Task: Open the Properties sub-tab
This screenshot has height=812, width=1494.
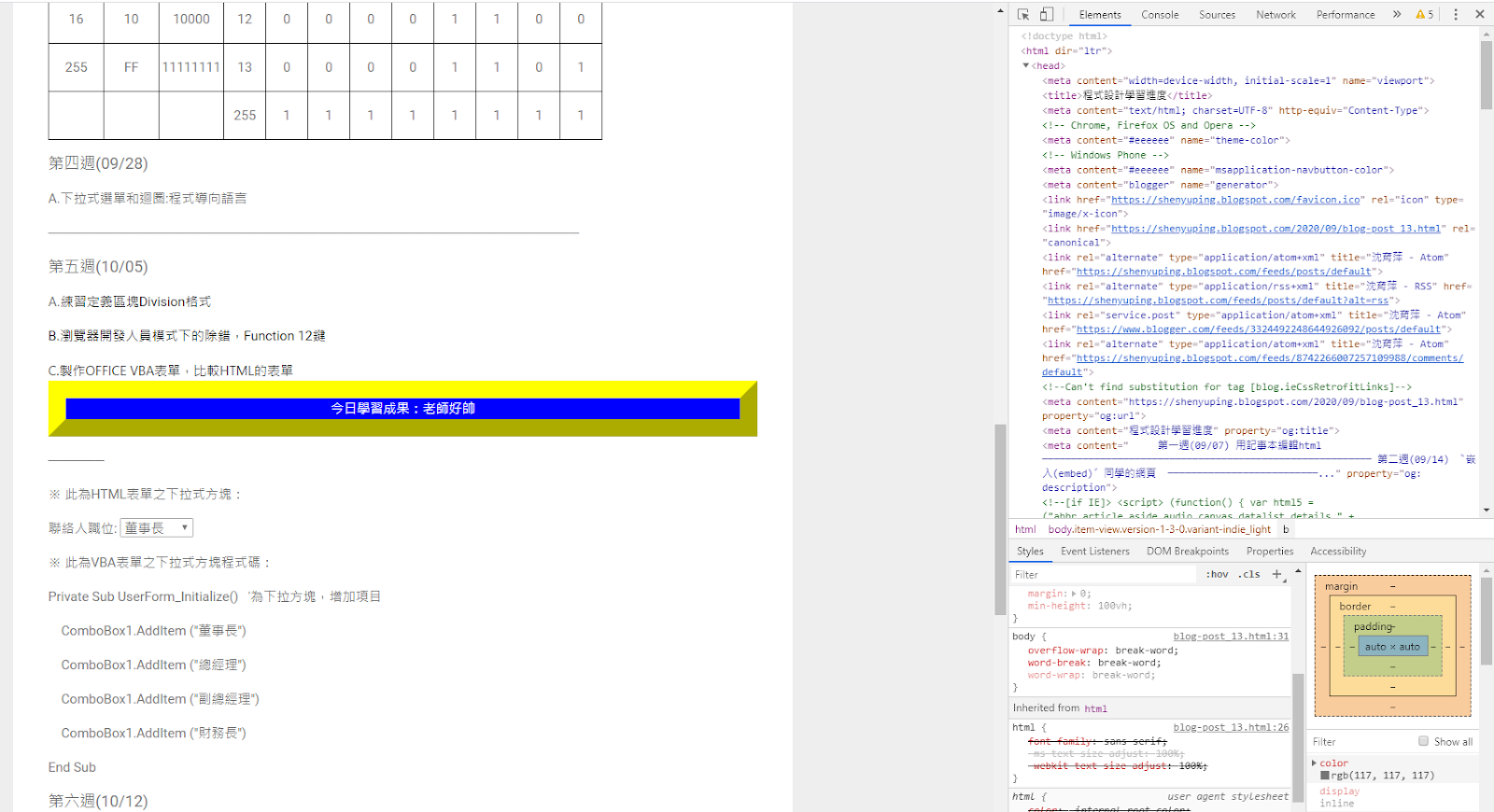Action: coord(1270,552)
